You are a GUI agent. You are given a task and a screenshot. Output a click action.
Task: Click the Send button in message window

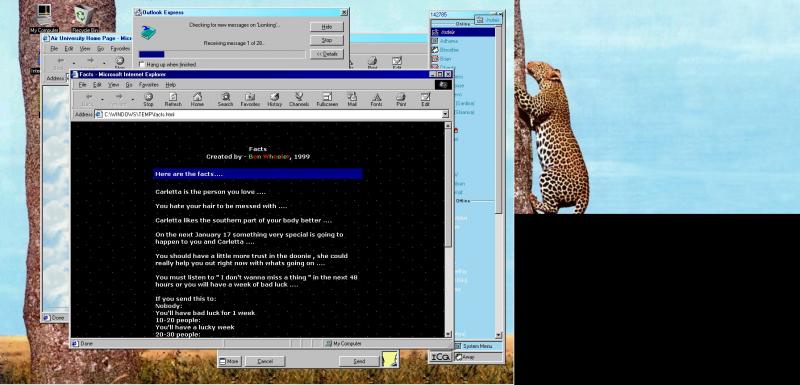(360, 361)
